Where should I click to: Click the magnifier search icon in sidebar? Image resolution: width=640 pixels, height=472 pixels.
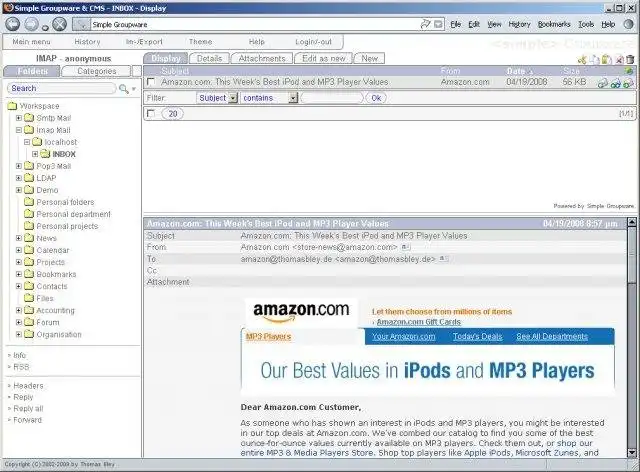point(123,88)
